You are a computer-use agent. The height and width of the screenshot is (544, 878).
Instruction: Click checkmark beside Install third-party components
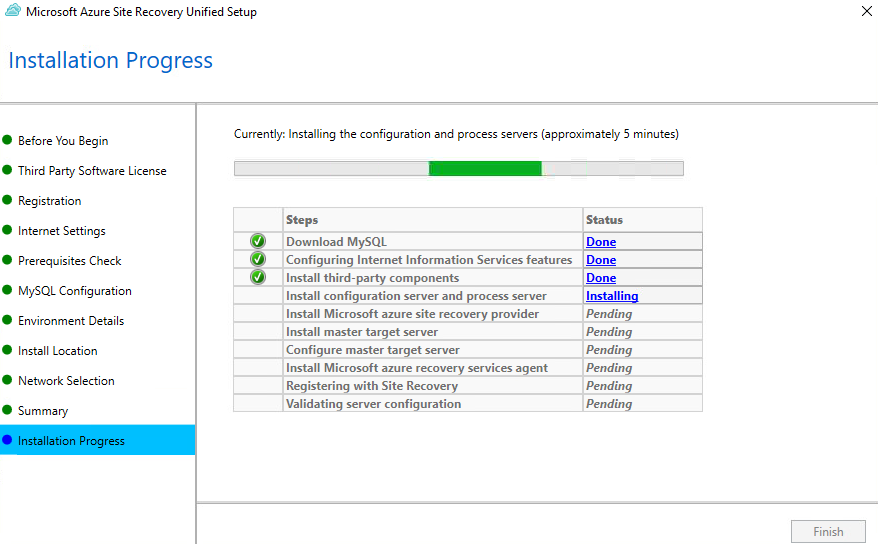point(258,277)
